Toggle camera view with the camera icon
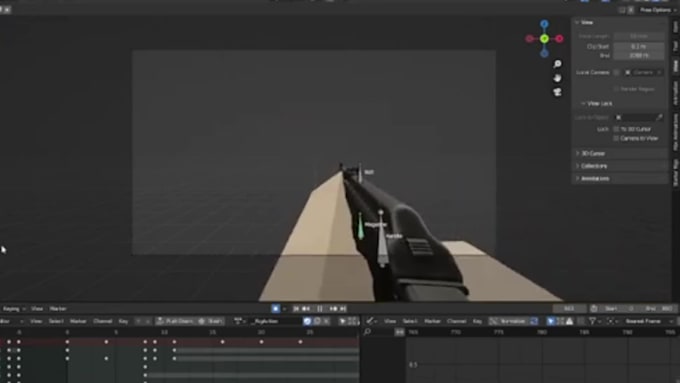The width and height of the screenshot is (680, 383). (557, 92)
